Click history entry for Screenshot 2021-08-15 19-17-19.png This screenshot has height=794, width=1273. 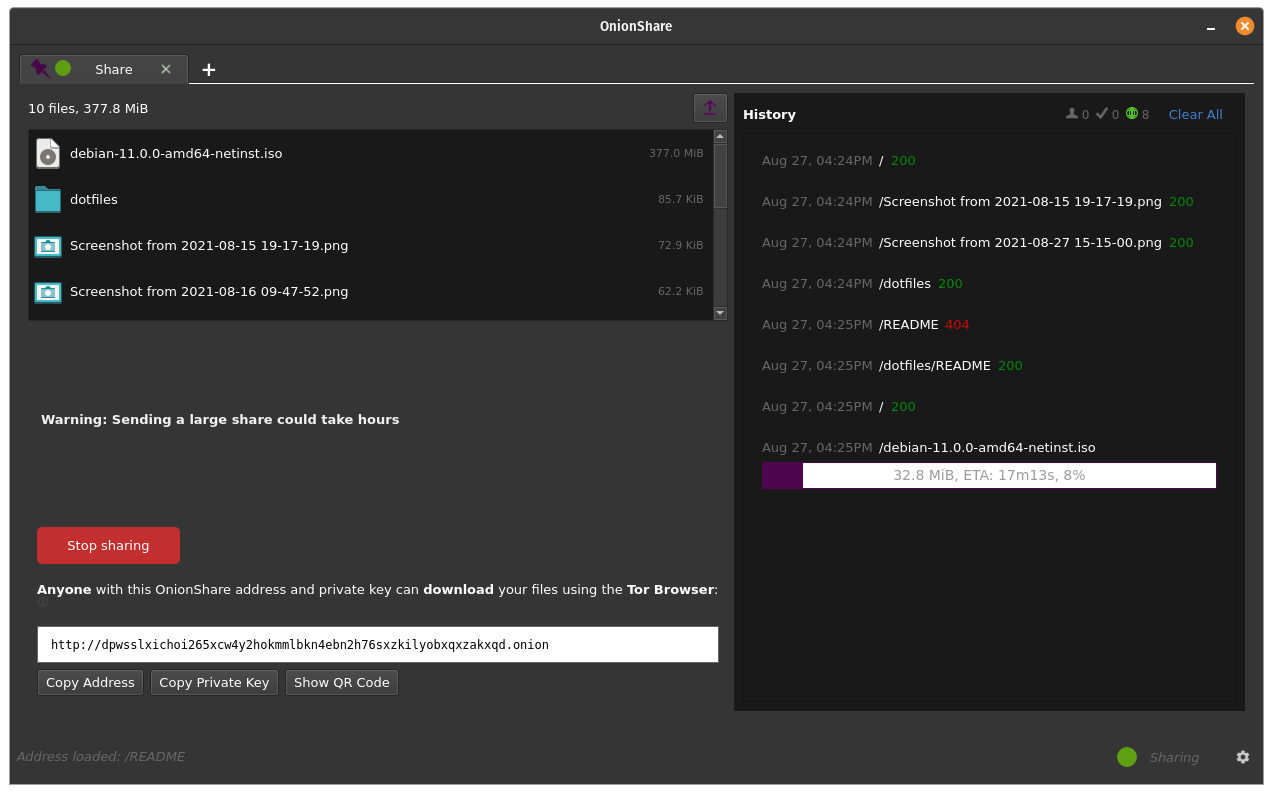[x=978, y=201]
